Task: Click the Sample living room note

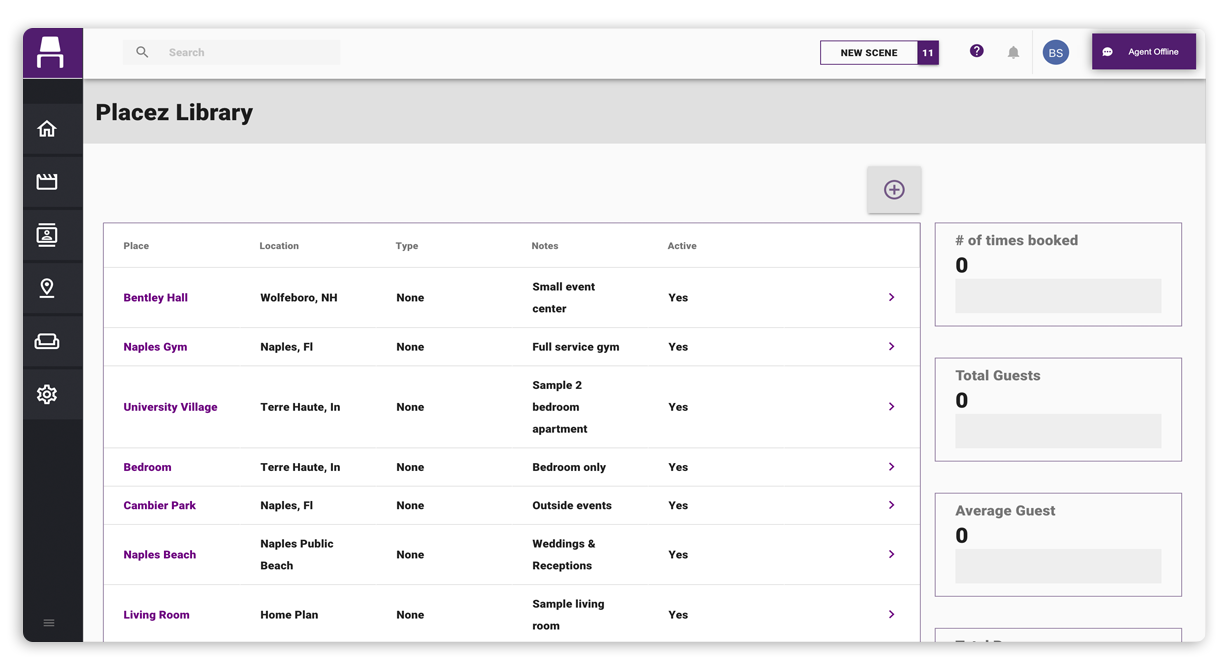Action: (568, 615)
